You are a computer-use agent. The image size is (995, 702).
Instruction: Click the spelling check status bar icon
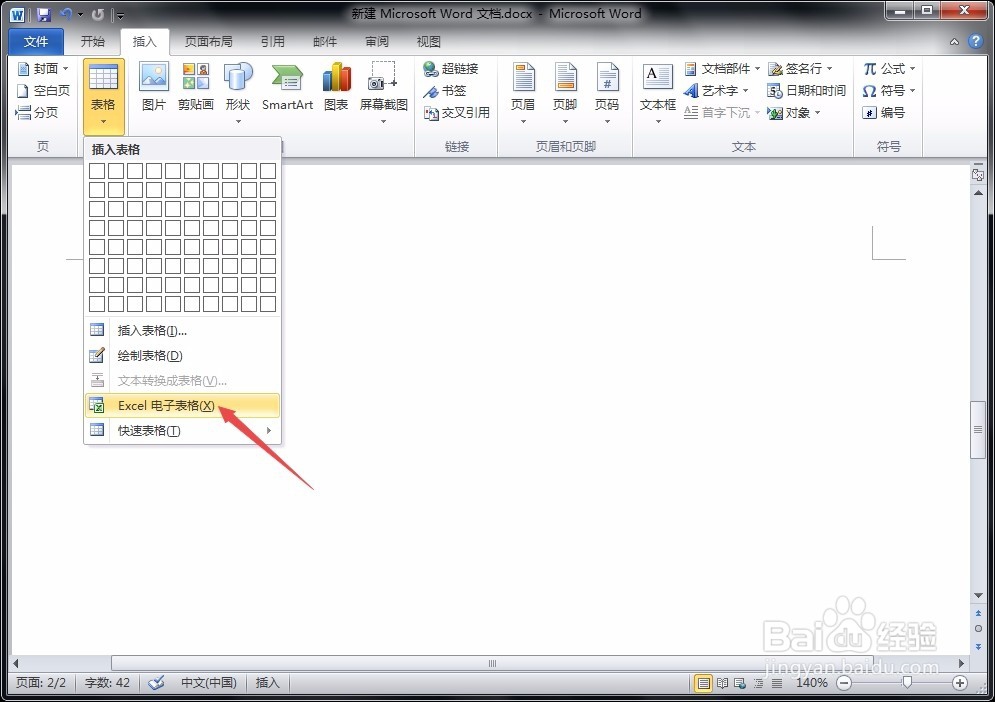(x=156, y=683)
